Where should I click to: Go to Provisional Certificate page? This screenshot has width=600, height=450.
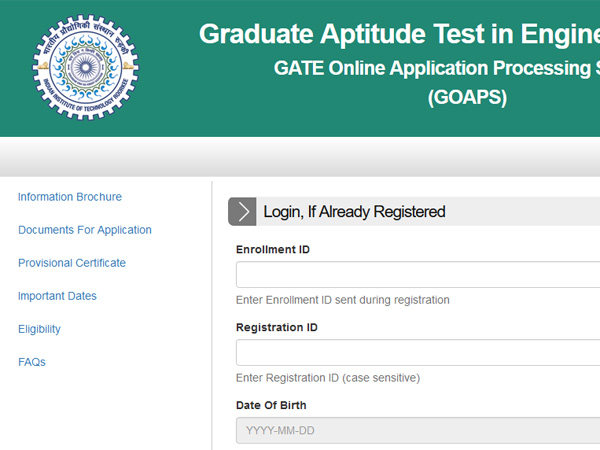coord(72,263)
